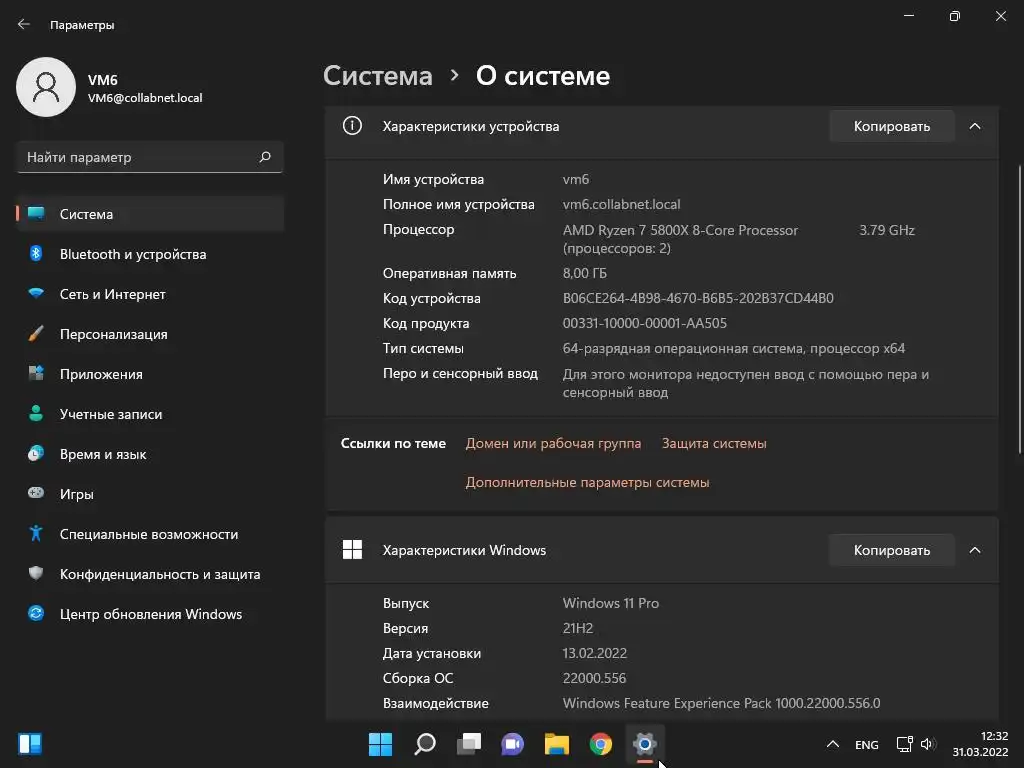Open File Explorer from taskbar
Image resolution: width=1024 pixels, height=768 pixels.
[x=557, y=743]
